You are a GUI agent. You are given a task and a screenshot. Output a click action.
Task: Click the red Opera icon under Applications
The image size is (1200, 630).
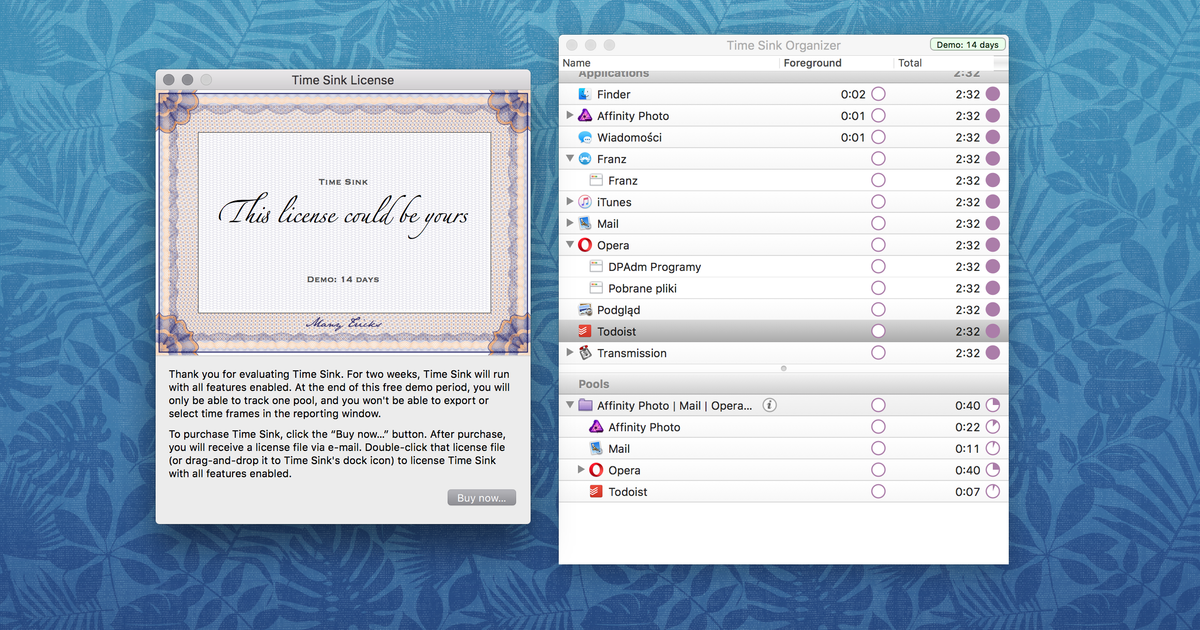[x=585, y=245]
